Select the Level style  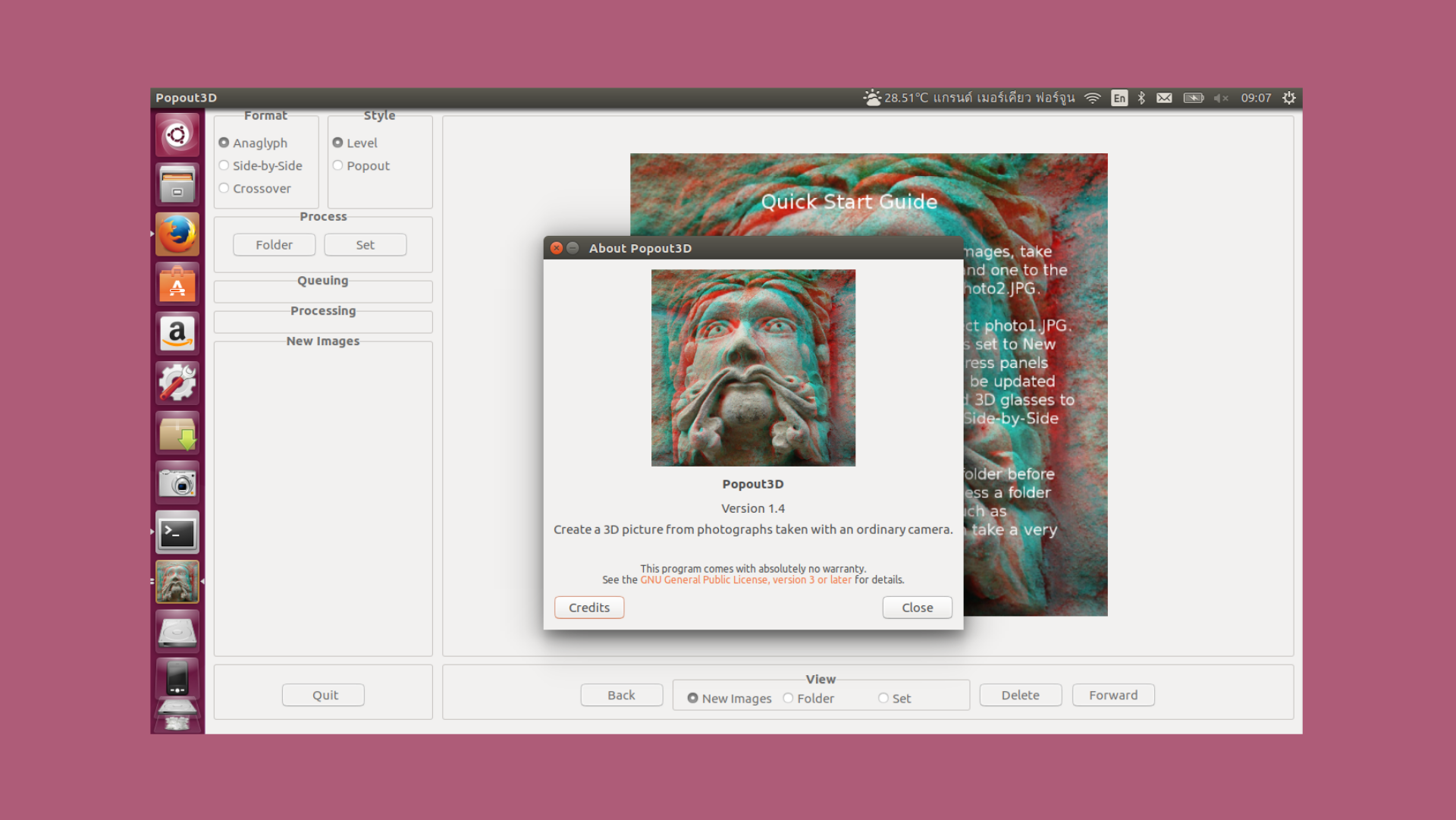click(x=355, y=143)
